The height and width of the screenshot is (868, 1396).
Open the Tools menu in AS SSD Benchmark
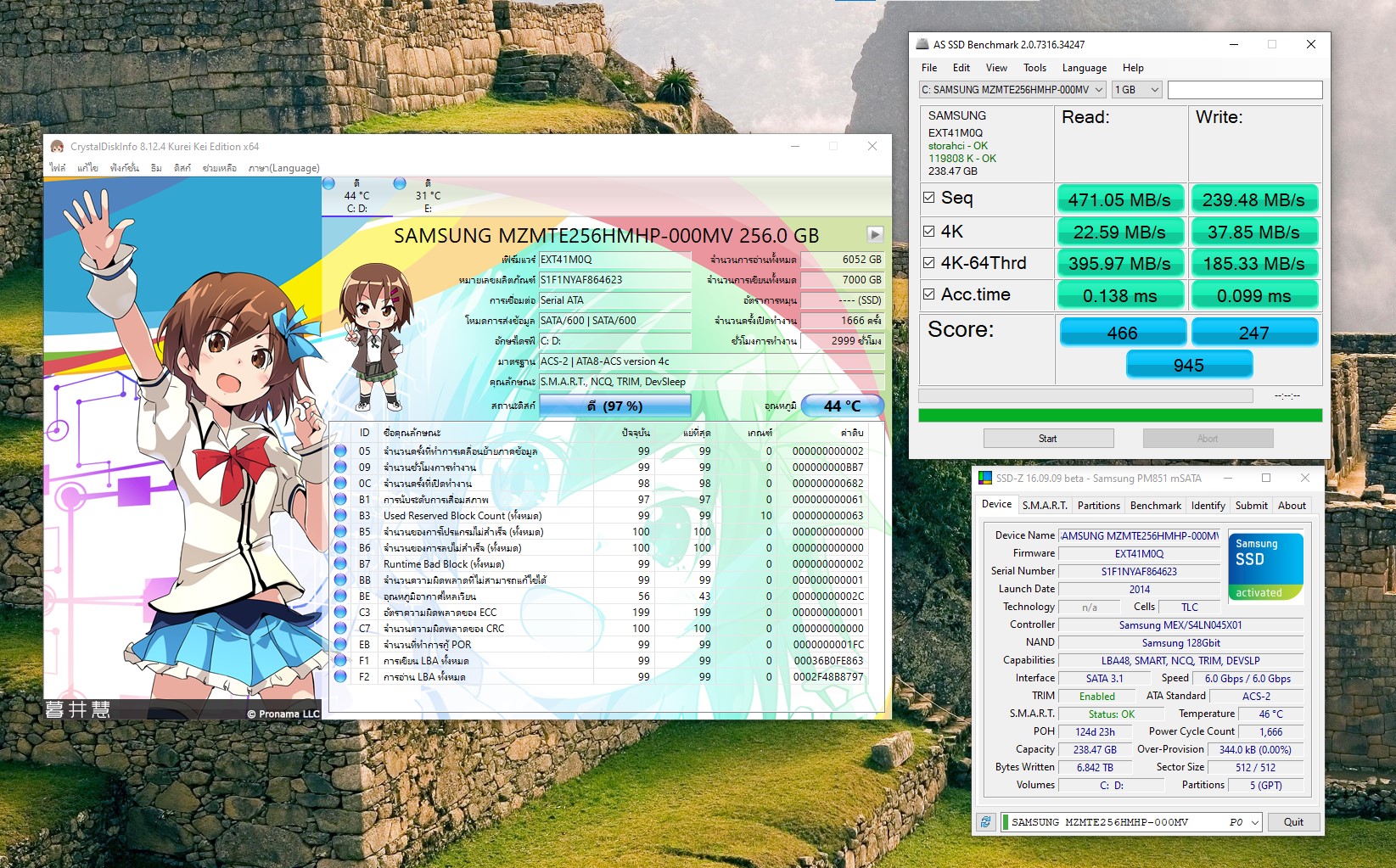pos(1034,68)
